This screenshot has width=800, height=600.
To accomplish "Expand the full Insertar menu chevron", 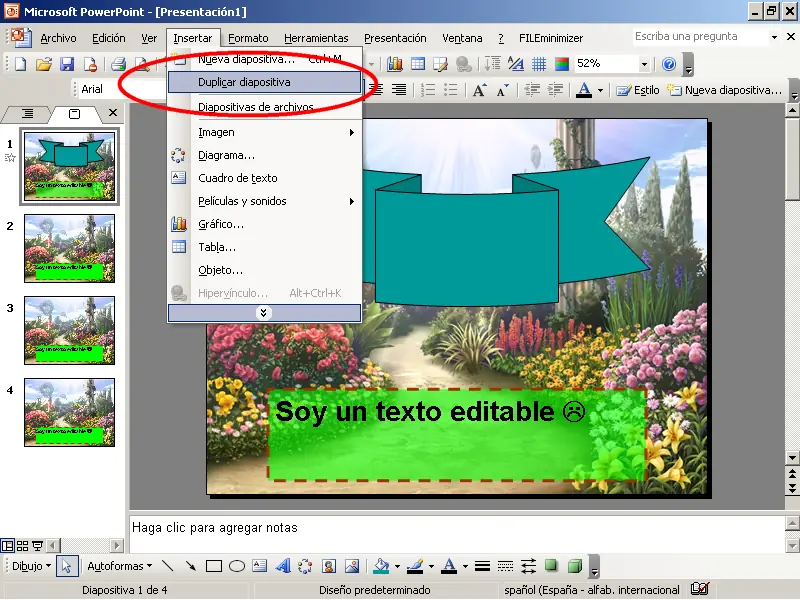I will tap(264, 313).
